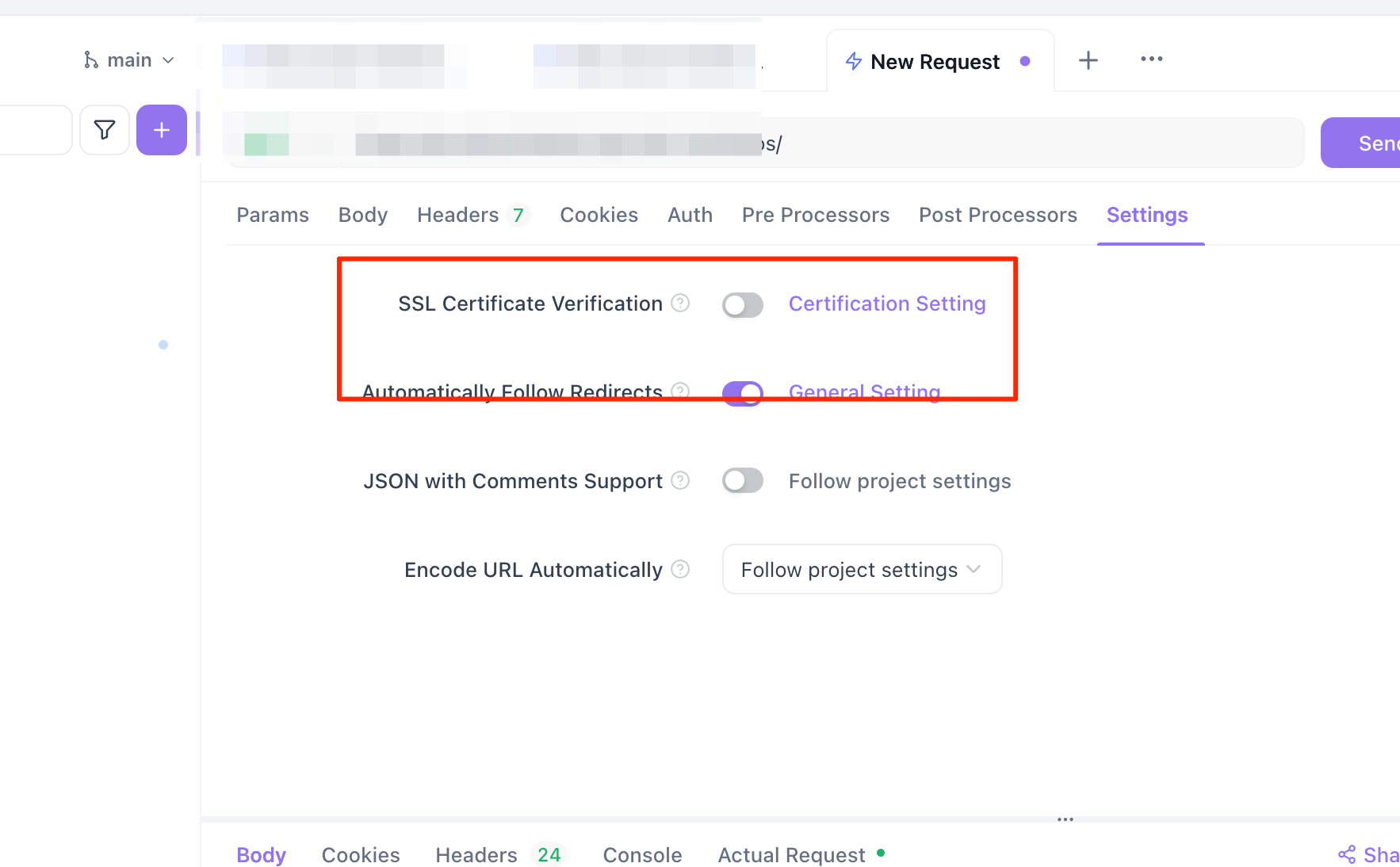Click the Share icon at bottom right
Viewport: 1400px width, 867px height.
click(x=1347, y=854)
